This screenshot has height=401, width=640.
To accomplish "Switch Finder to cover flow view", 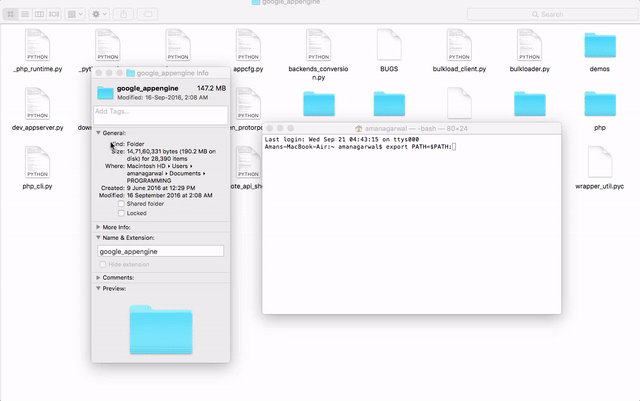I will coord(54,14).
